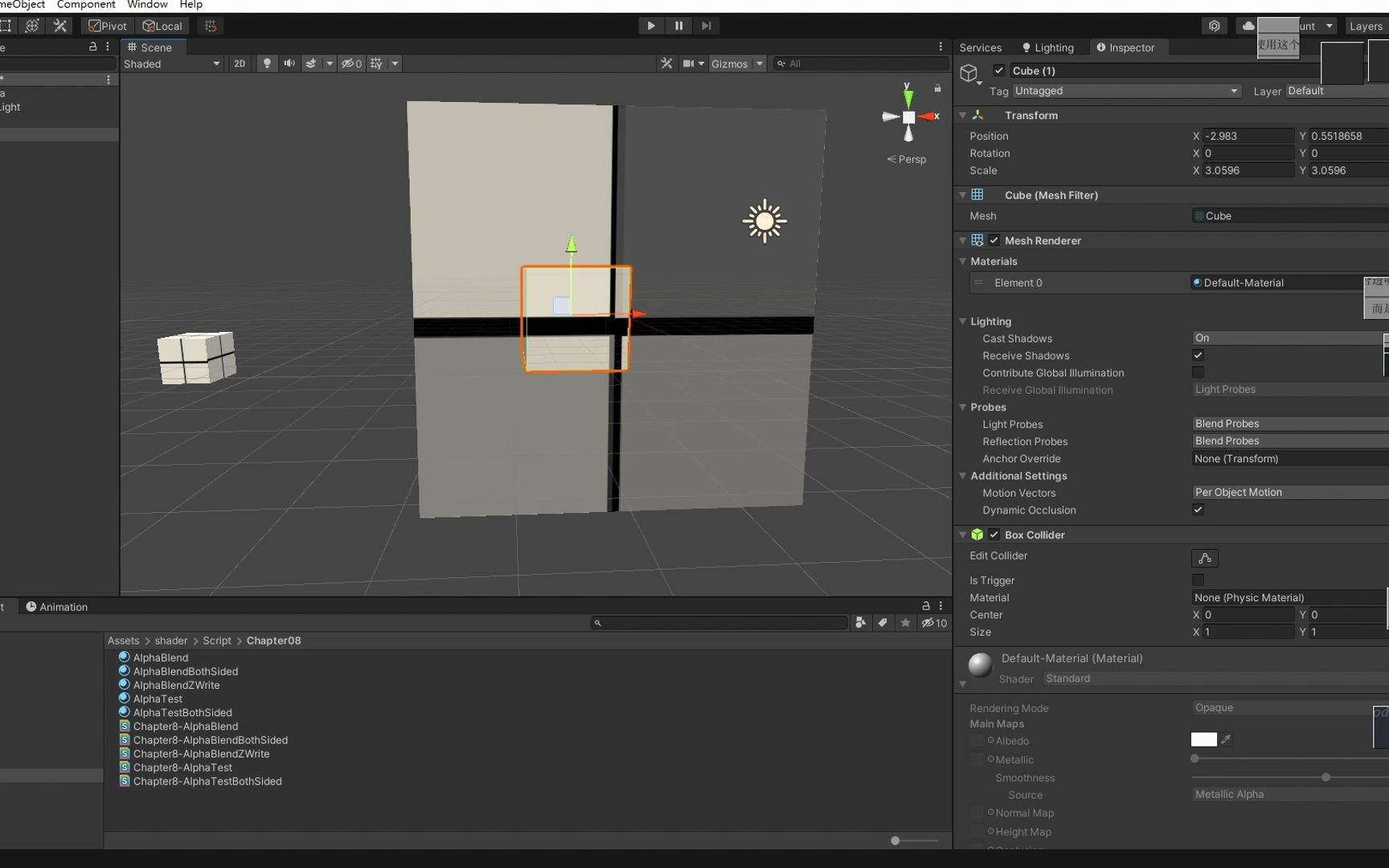Toggle the scene grid visibility icon
The width and height of the screenshot is (1389, 868).
376,63
